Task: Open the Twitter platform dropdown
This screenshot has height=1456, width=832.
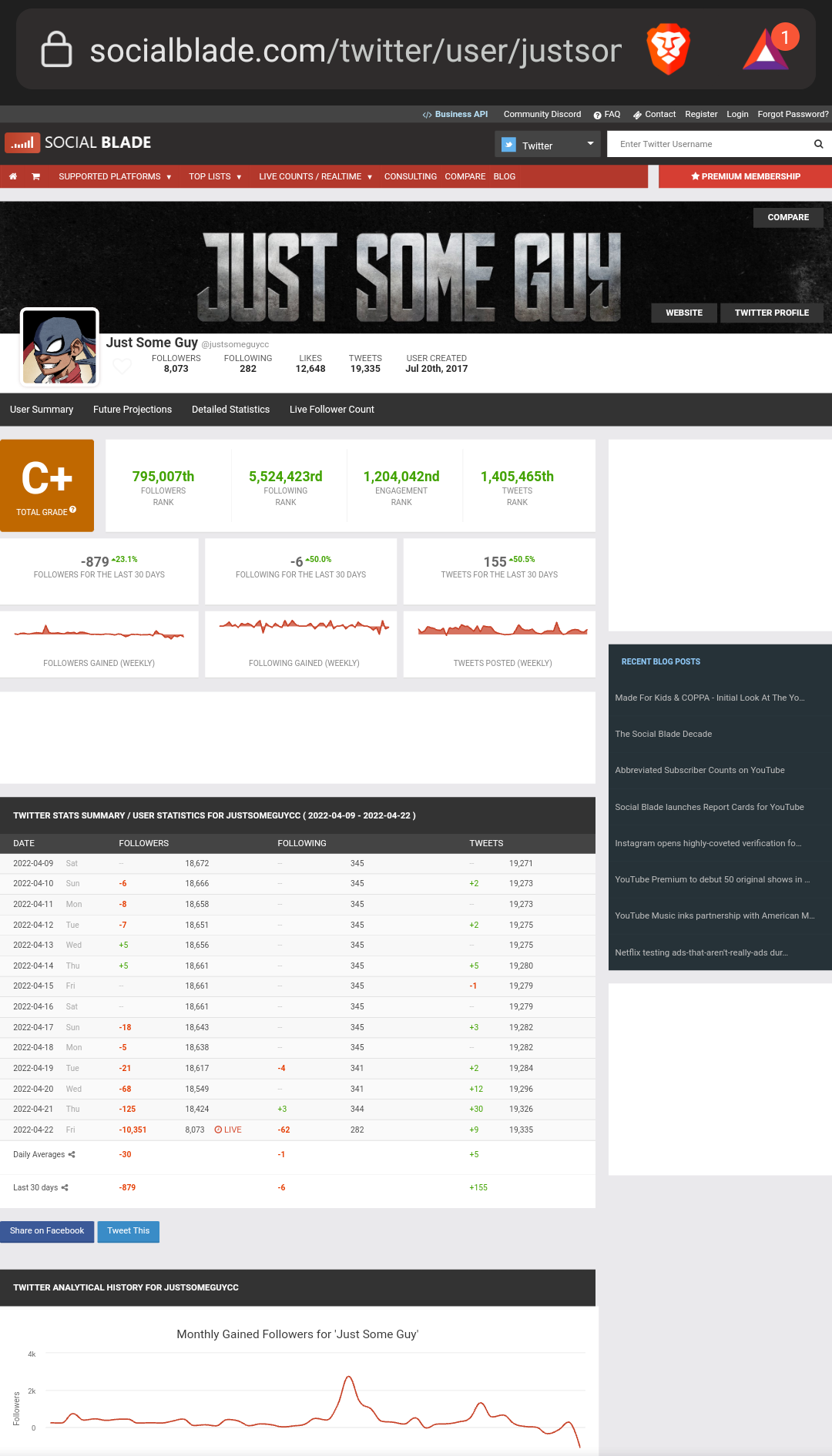Action: (548, 144)
